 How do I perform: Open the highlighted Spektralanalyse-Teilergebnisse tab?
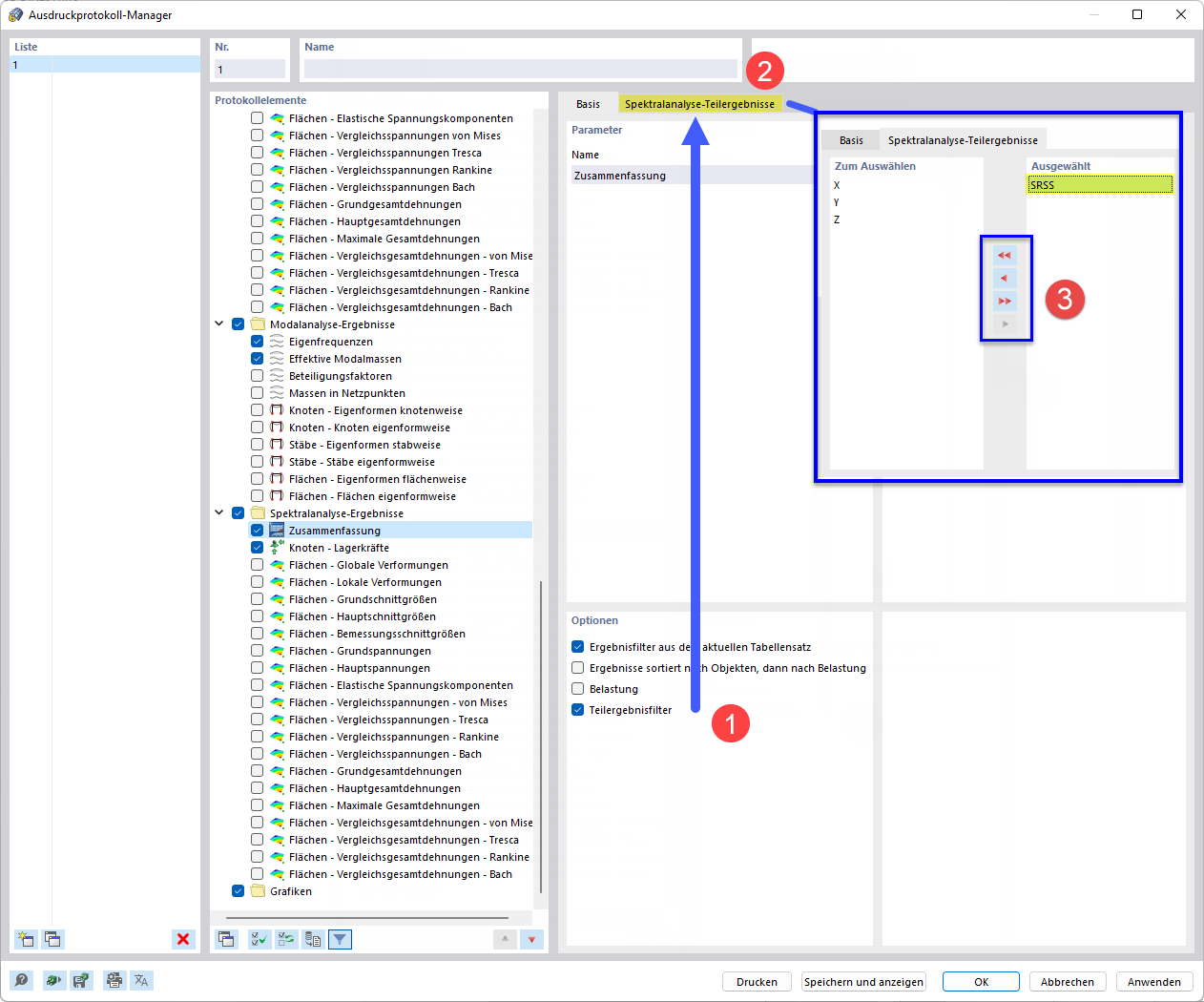pyautogui.click(x=699, y=104)
